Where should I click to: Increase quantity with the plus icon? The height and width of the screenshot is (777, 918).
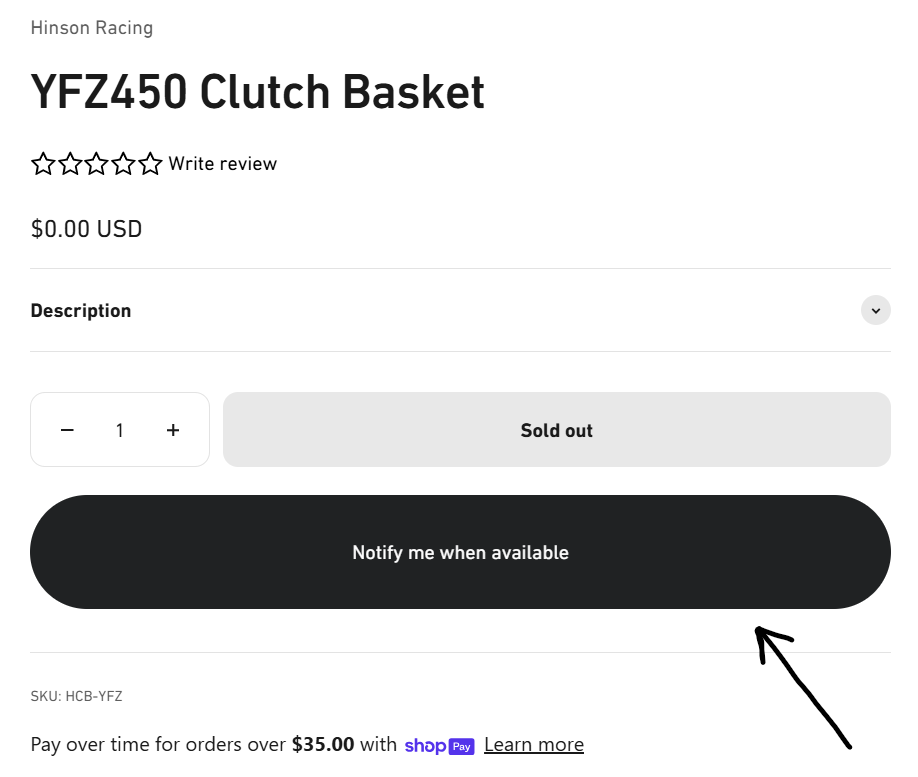click(x=173, y=430)
